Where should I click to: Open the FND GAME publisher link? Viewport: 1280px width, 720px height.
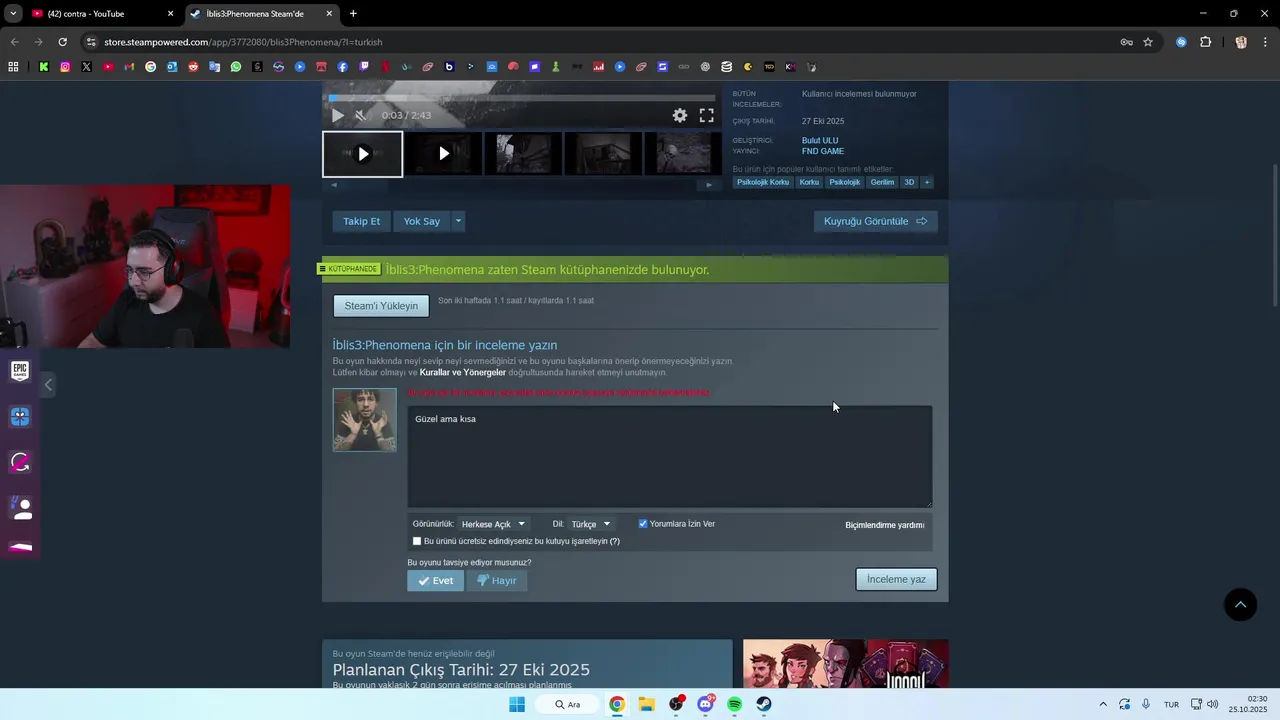(x=823, y=151)
